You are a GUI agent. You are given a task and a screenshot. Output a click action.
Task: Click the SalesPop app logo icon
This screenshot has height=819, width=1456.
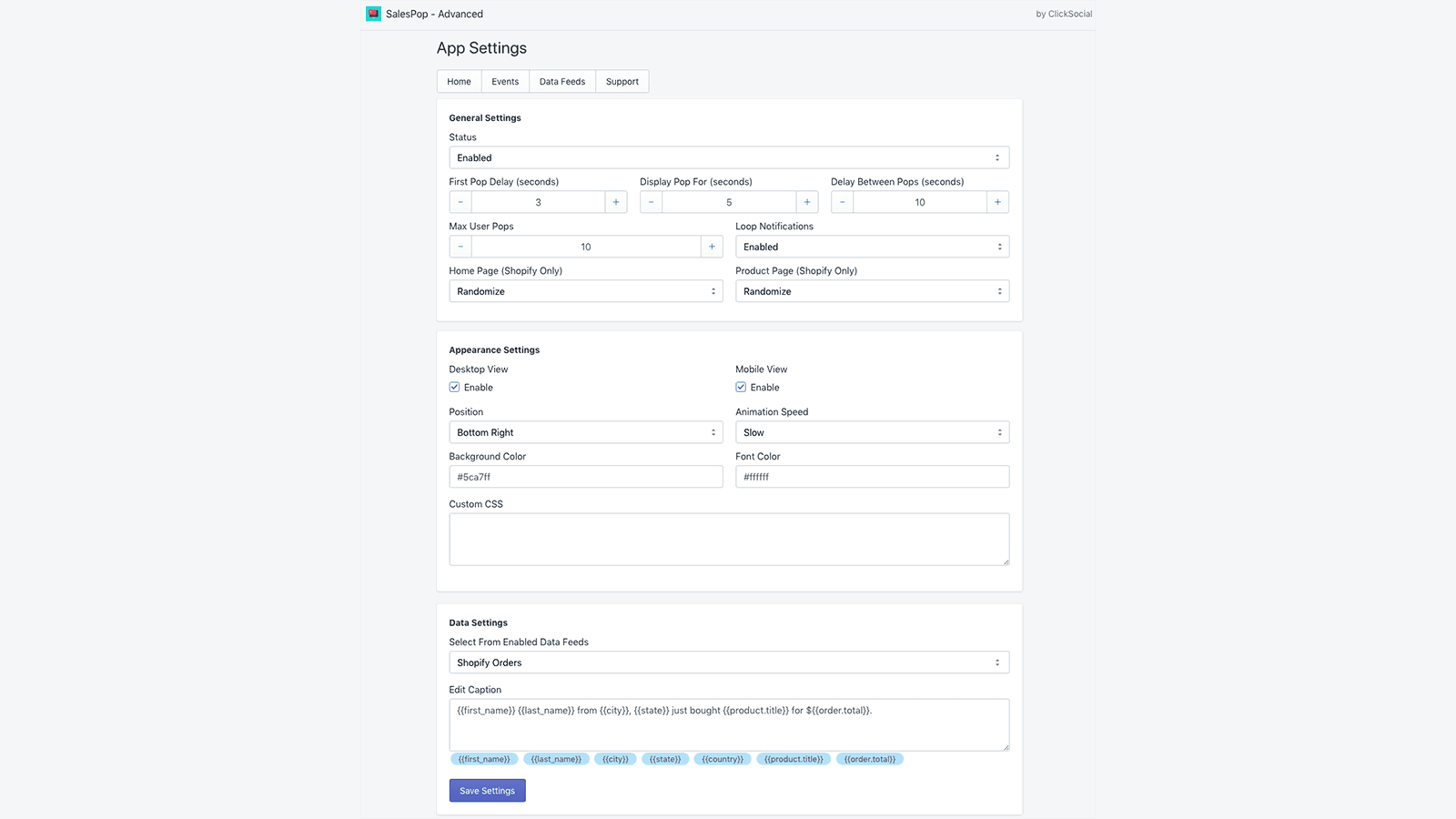(371, 14)
